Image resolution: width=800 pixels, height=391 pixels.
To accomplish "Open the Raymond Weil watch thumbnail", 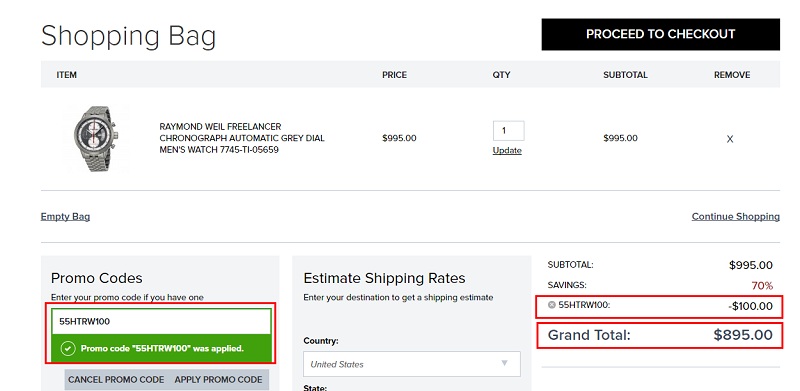I will (96, 139).
